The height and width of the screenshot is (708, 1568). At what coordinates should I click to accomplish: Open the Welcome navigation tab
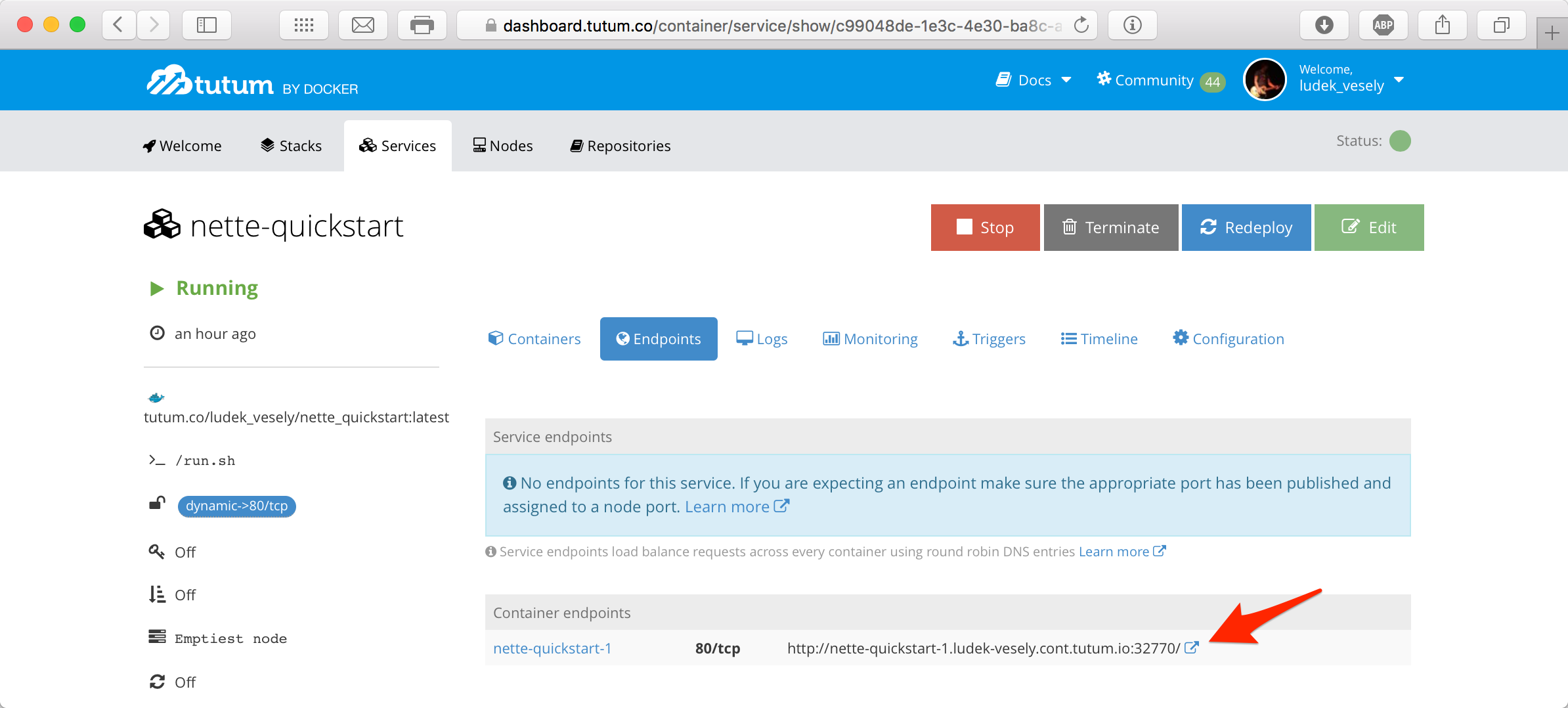182,146
